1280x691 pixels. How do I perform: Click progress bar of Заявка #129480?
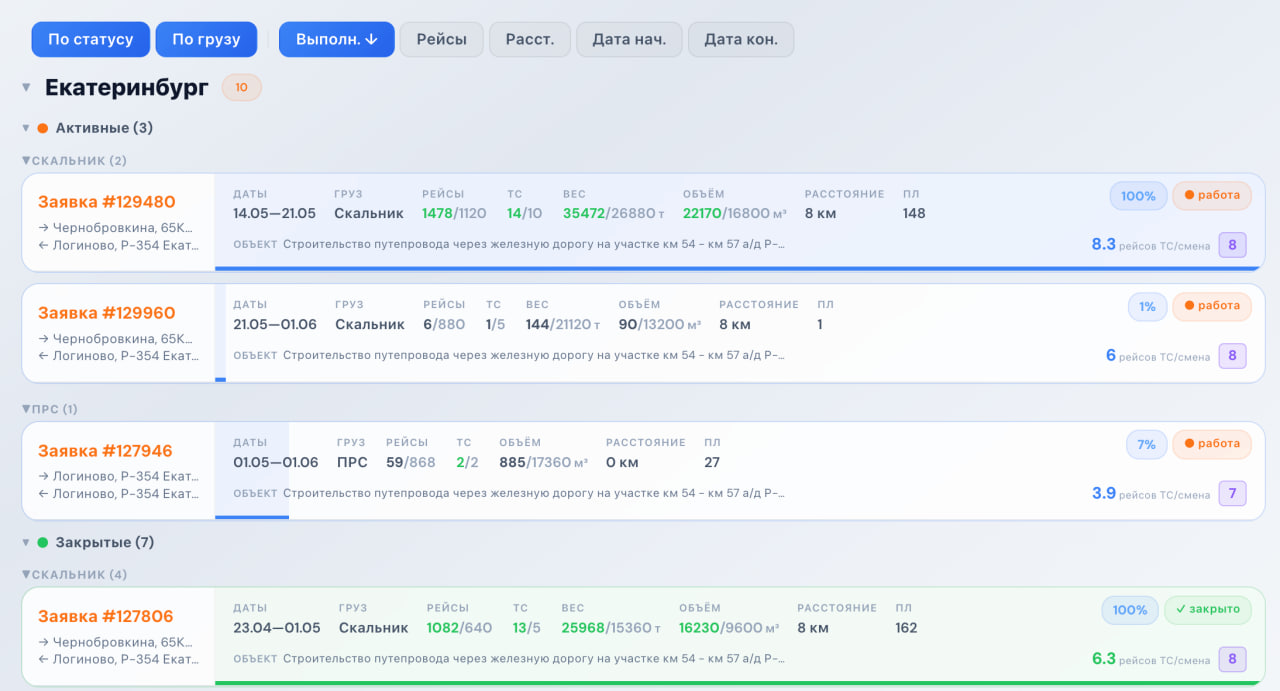click(x=740, y=268)
